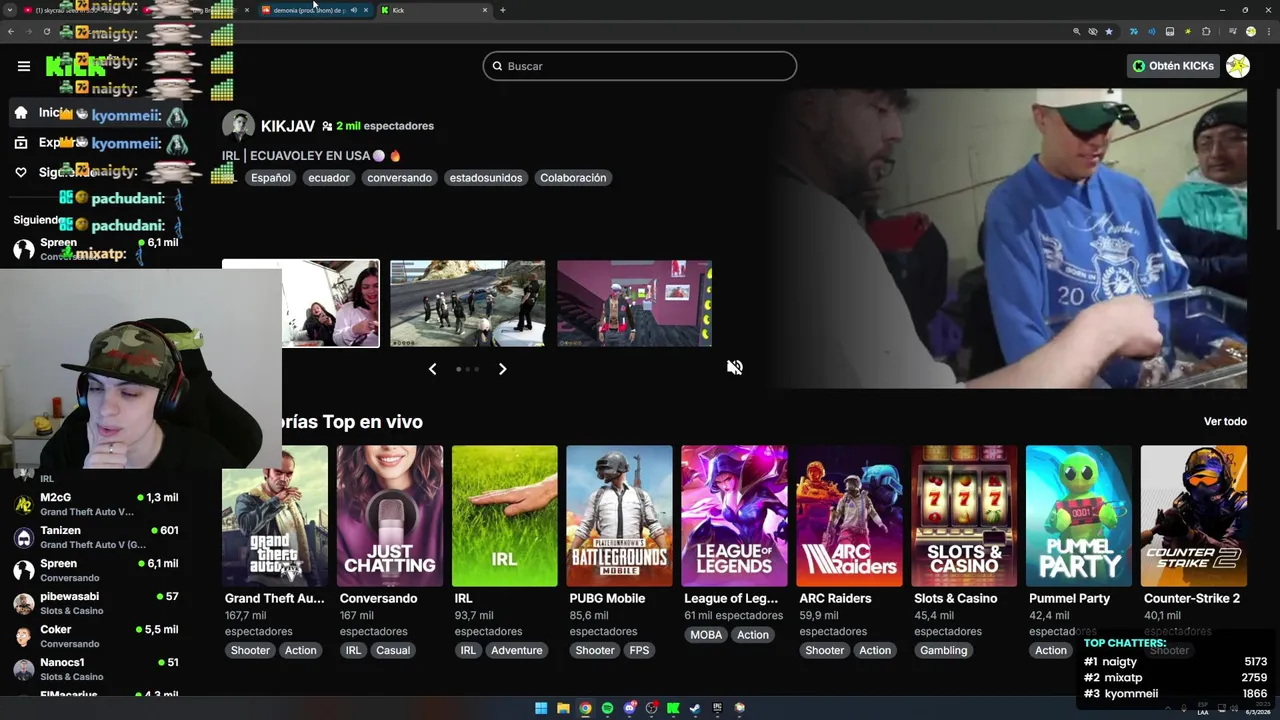Image resolution: width=1280 pixels, height=720 pixels.
Task: Open Just Chatting category cover
Action: click(389, 516)
